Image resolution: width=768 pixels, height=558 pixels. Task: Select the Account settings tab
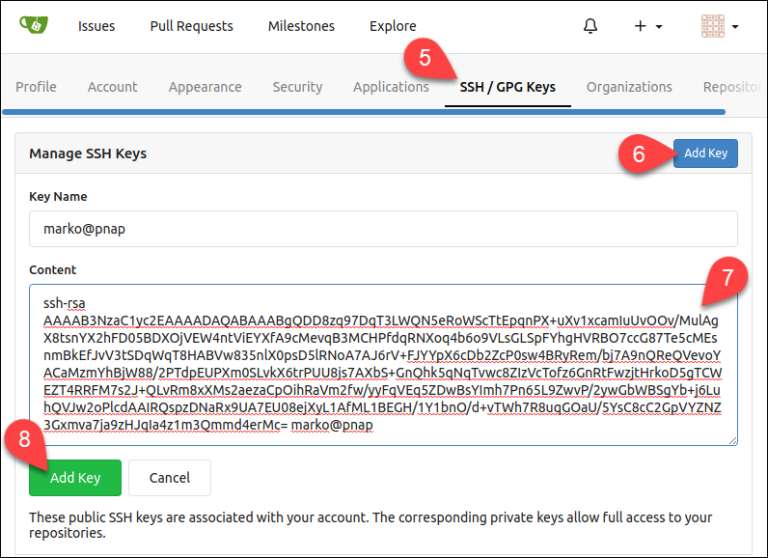click(112, 87)
